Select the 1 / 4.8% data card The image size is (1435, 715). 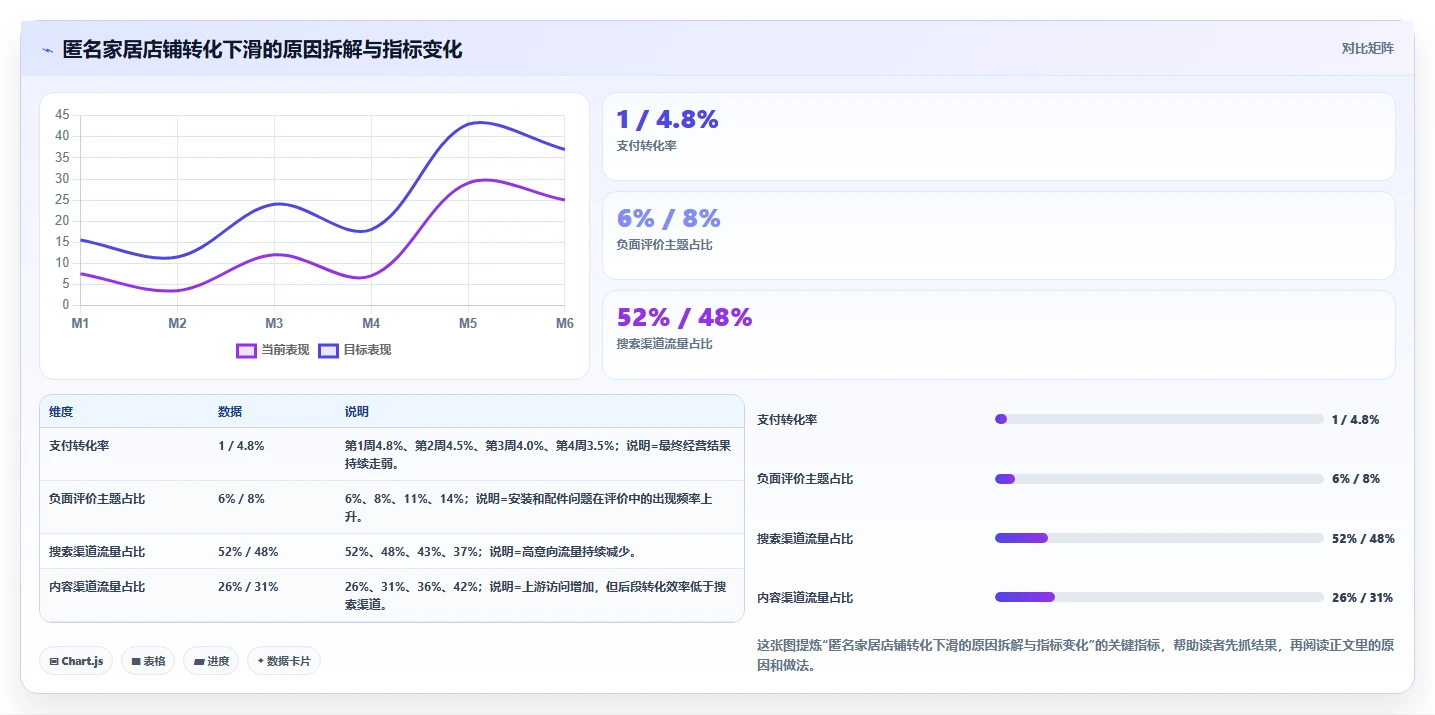coord(998,136)
